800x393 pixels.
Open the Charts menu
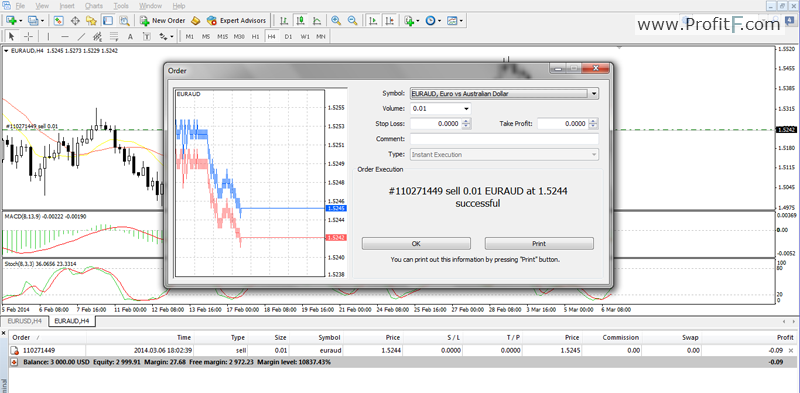tap(94, 6)
